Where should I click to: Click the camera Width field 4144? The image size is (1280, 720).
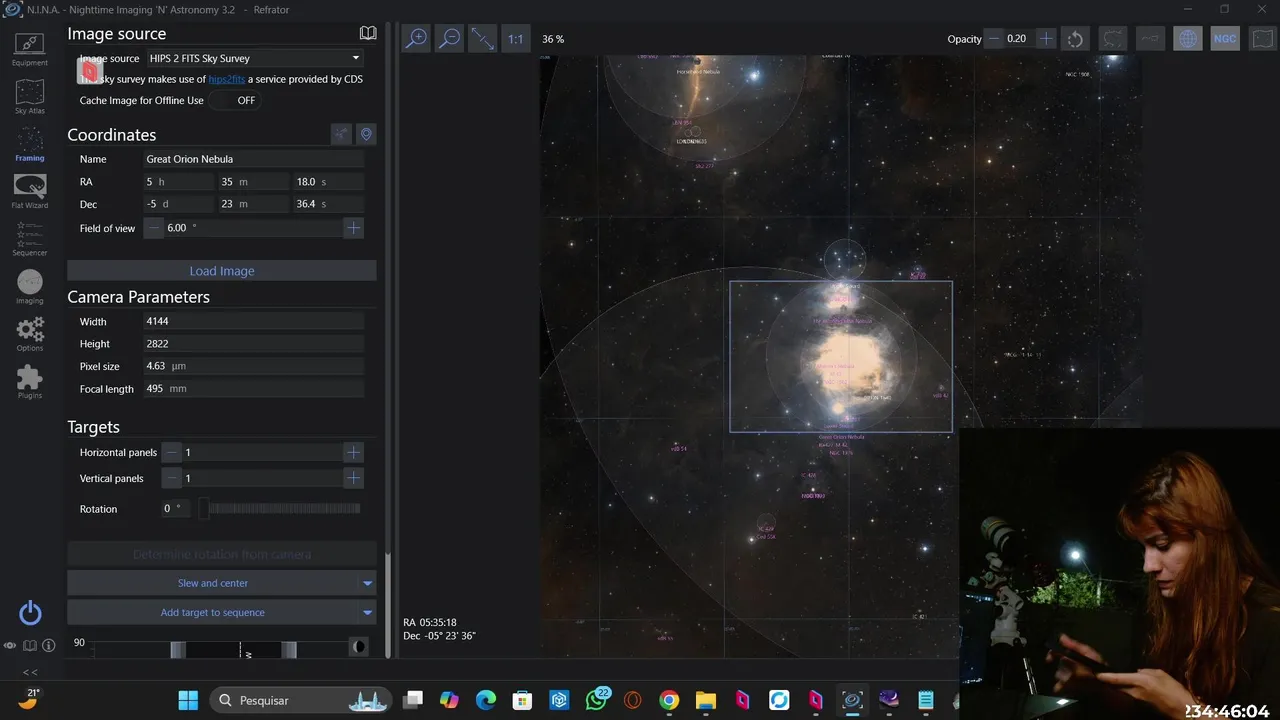click(x=254, y=322)
